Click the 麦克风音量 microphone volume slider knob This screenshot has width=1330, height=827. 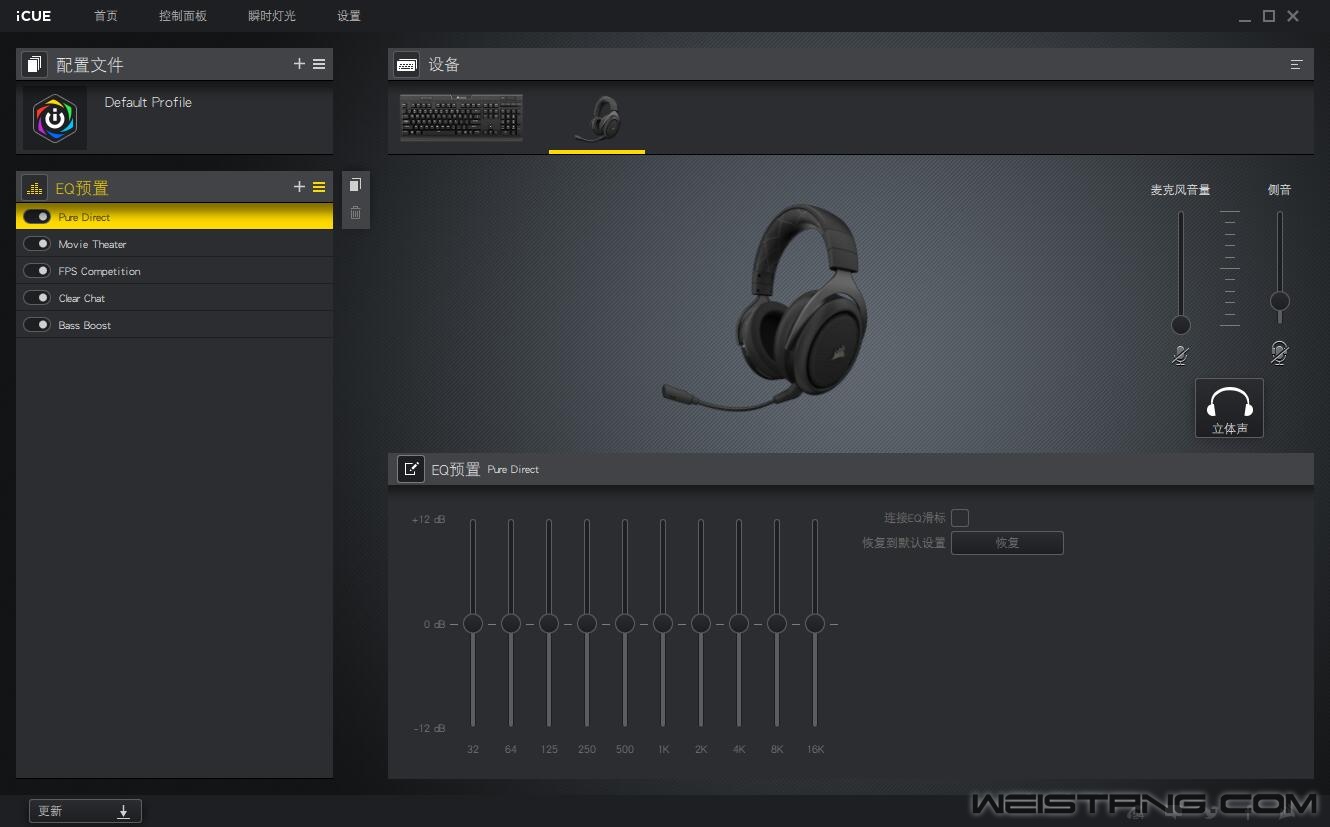(1181, 325)
